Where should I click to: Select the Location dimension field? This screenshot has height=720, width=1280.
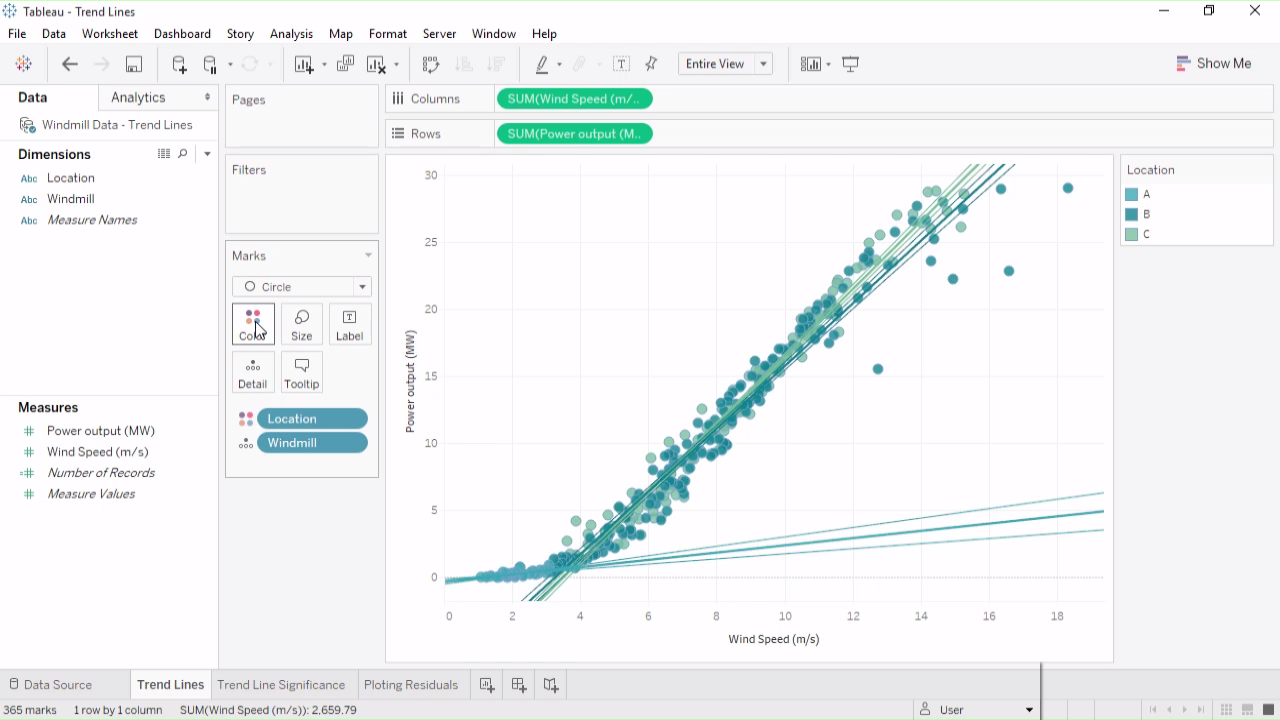pyautogui.click(x=70, y=178)
